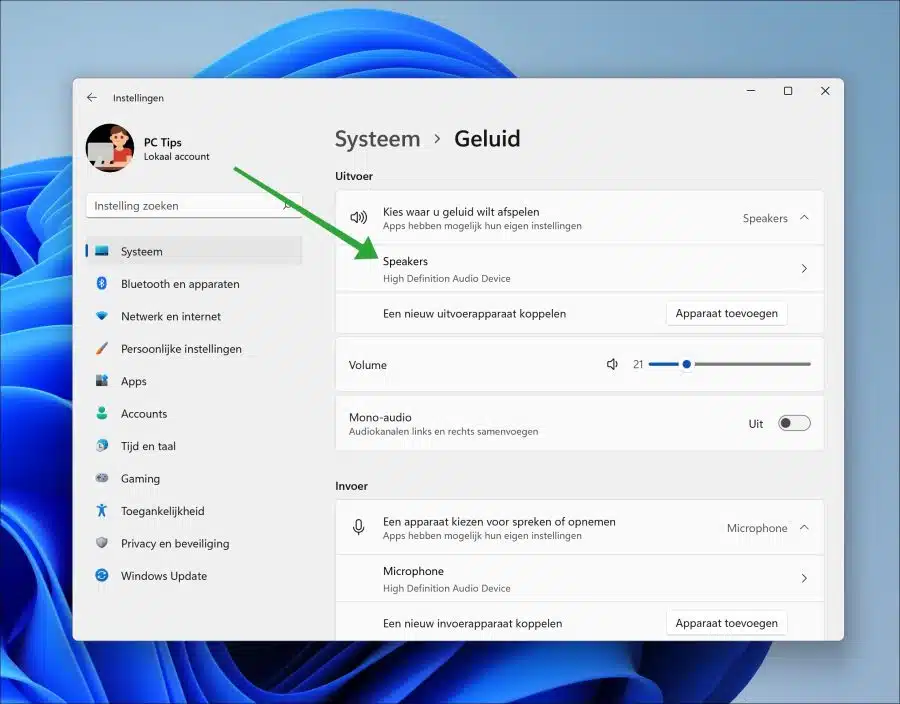
Task: Click the chevron arrow on Microphone row
Action: 804,578
